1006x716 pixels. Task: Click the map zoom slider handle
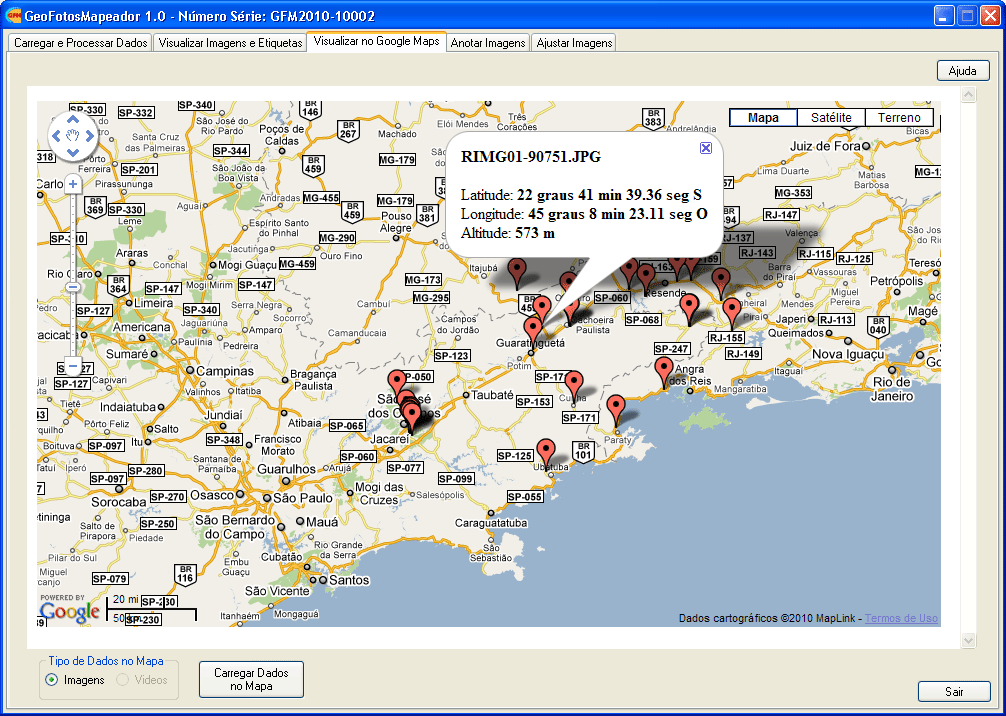pyautogui.click(x=72, y=287)
